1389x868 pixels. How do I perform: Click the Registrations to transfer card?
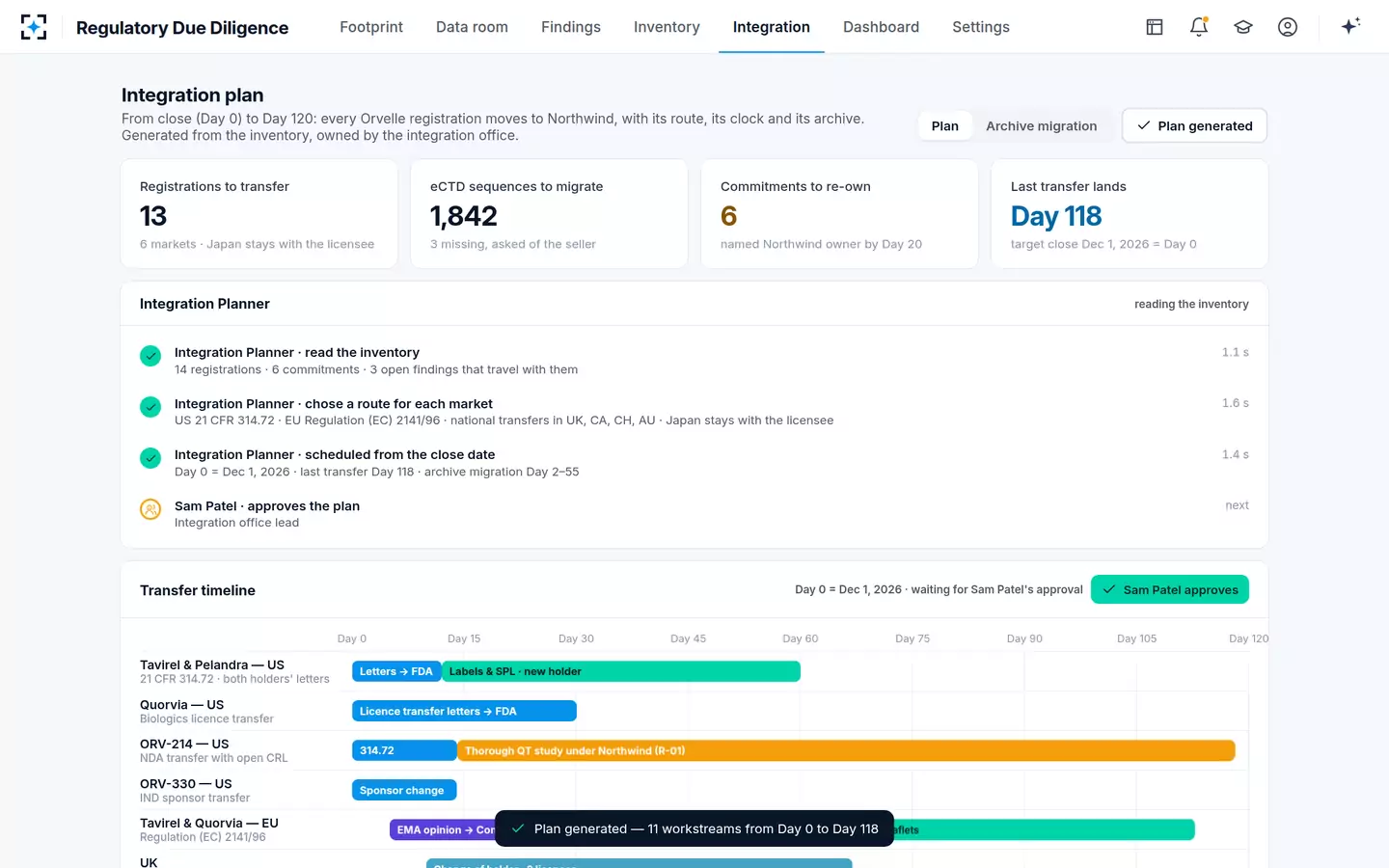coord(259,214)
